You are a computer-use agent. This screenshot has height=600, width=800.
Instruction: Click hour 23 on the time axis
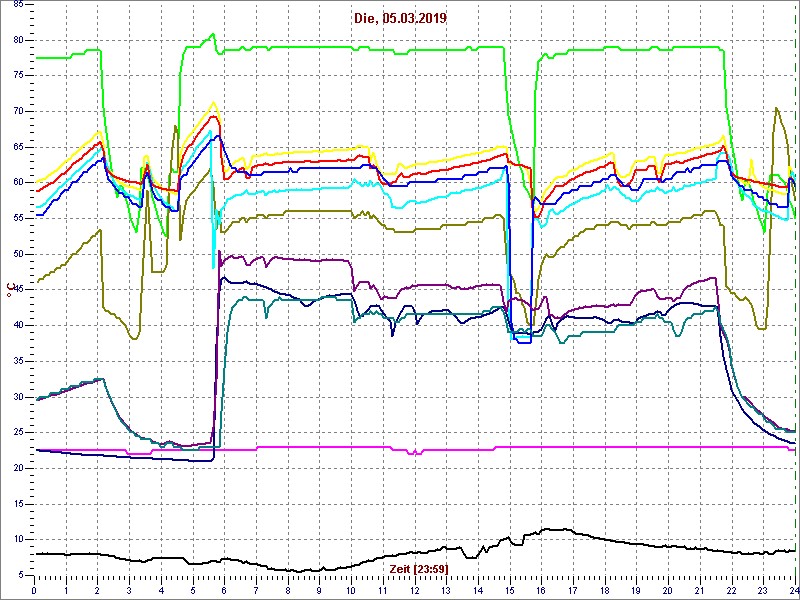click(x=764, y=589)
